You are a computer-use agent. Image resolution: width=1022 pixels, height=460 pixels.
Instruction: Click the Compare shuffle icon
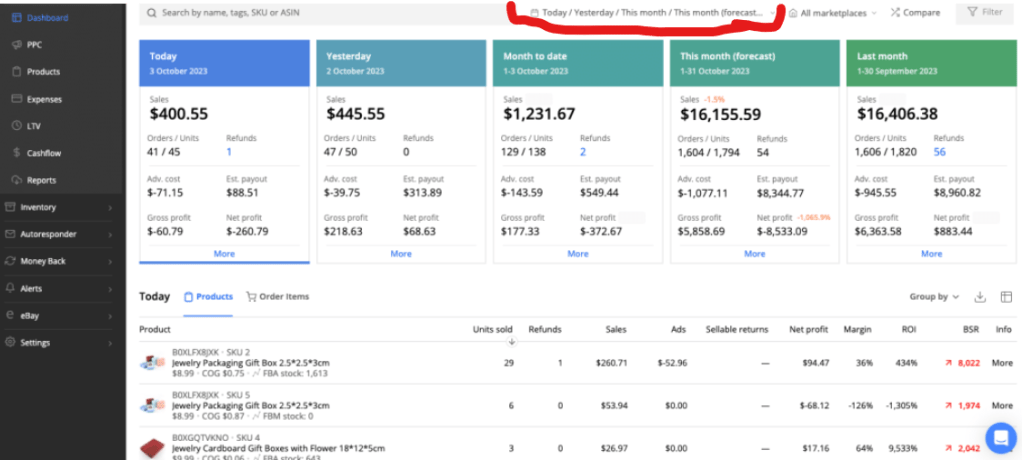[x=894, y=13]
